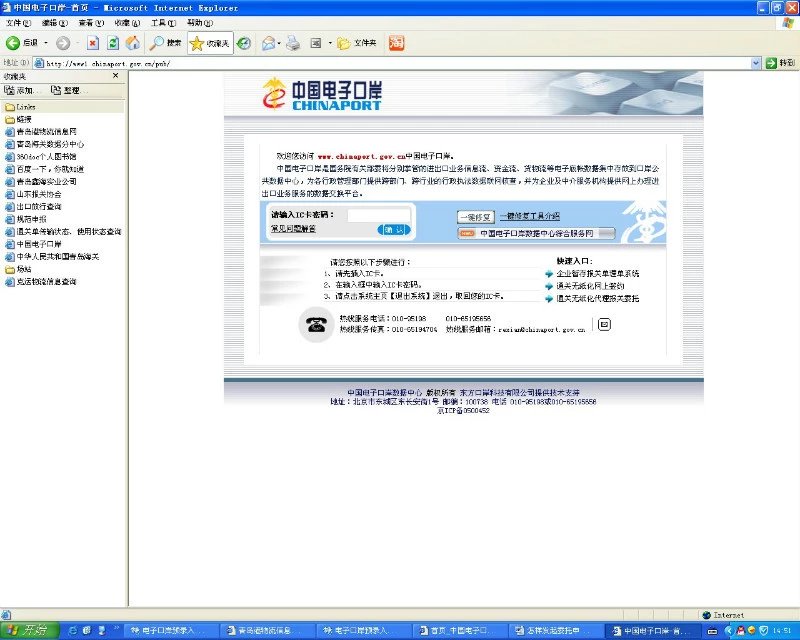800x640 pixels.
Task: Click the Print toolbar icon
Action: [293, 43]
